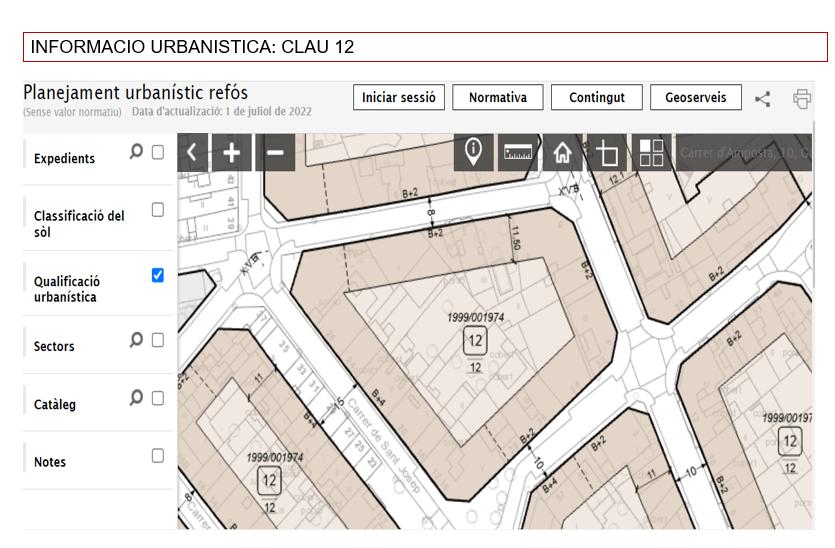Zoom in with the plus button

pyautogui.click(x=232, y=153)
